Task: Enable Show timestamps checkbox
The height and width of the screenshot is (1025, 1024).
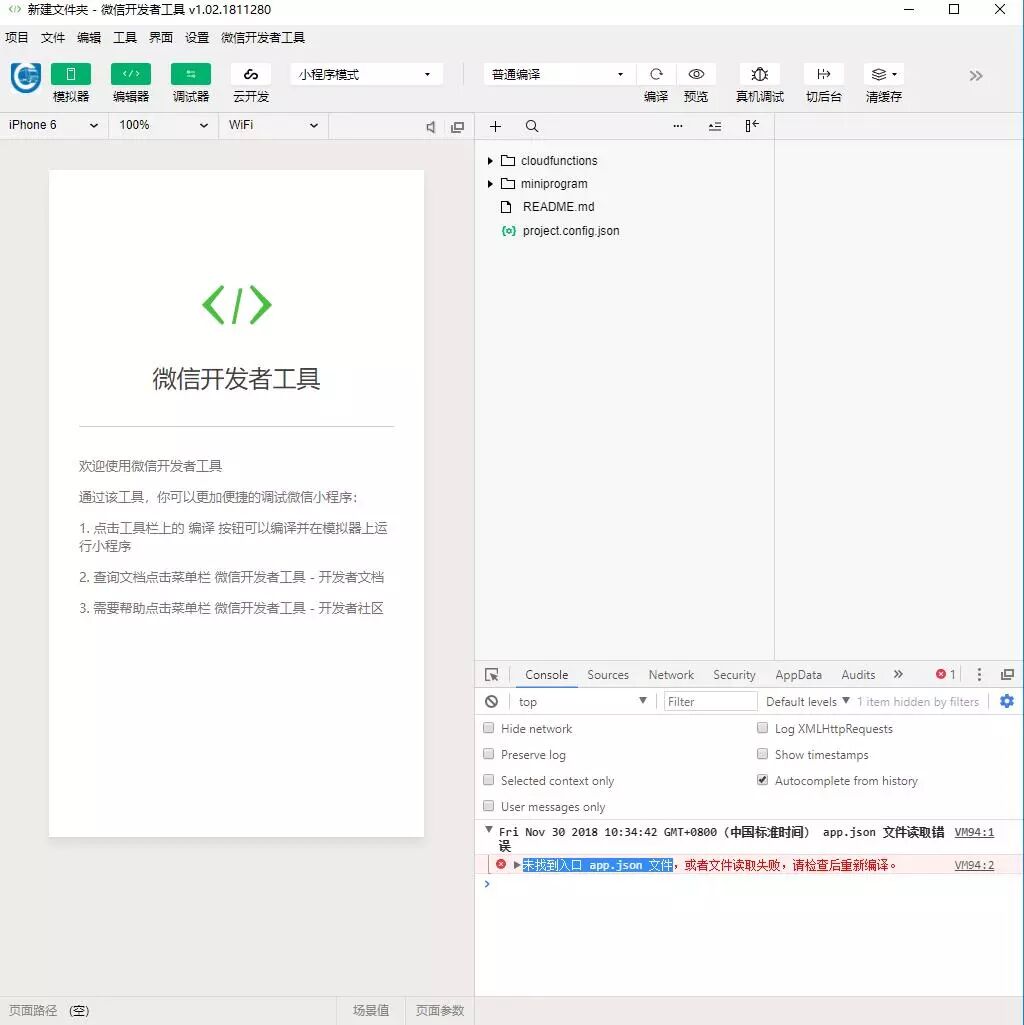Action: click(762, 754)
